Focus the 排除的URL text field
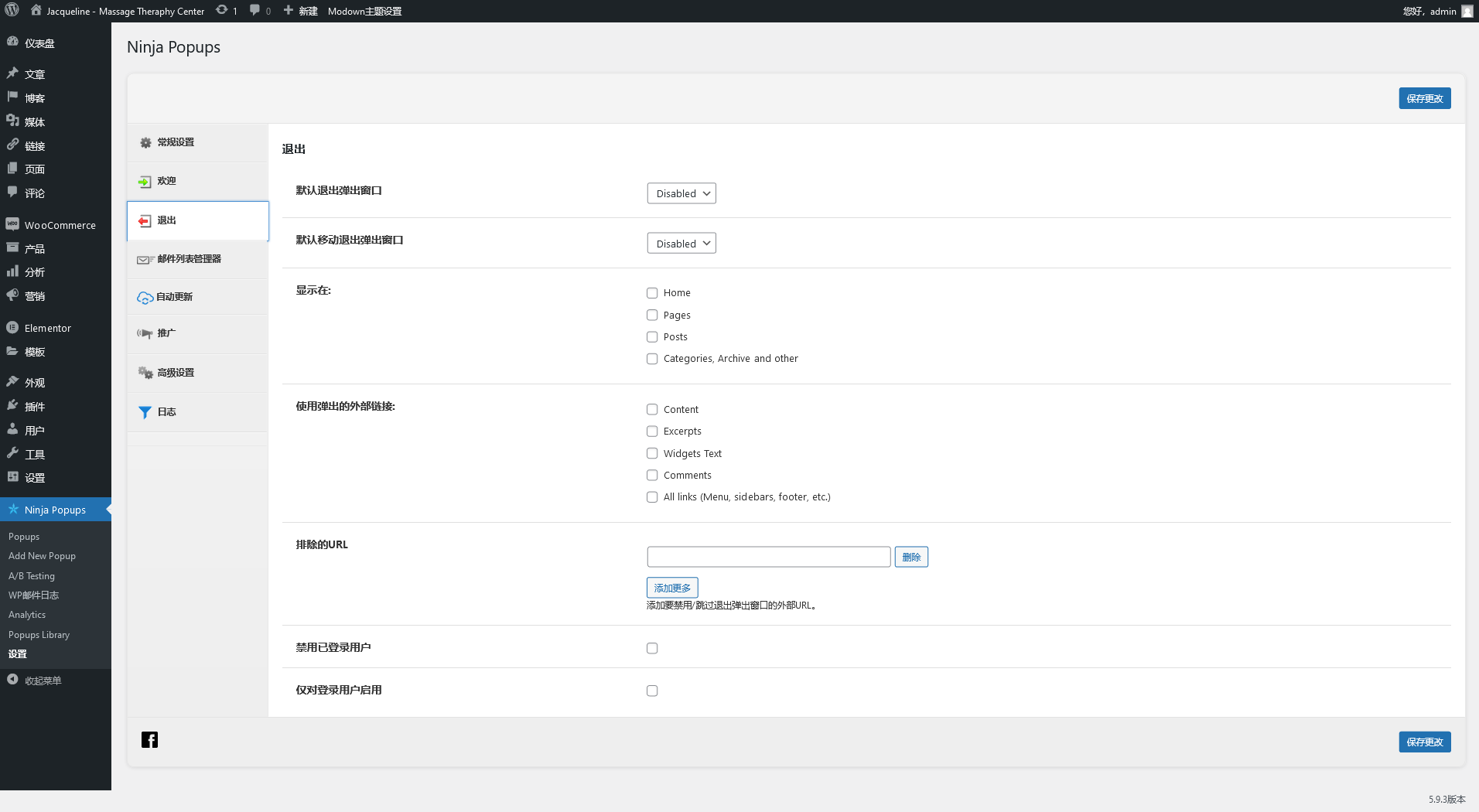Viewport: 1479px width, 812px height. click(768, 557)
